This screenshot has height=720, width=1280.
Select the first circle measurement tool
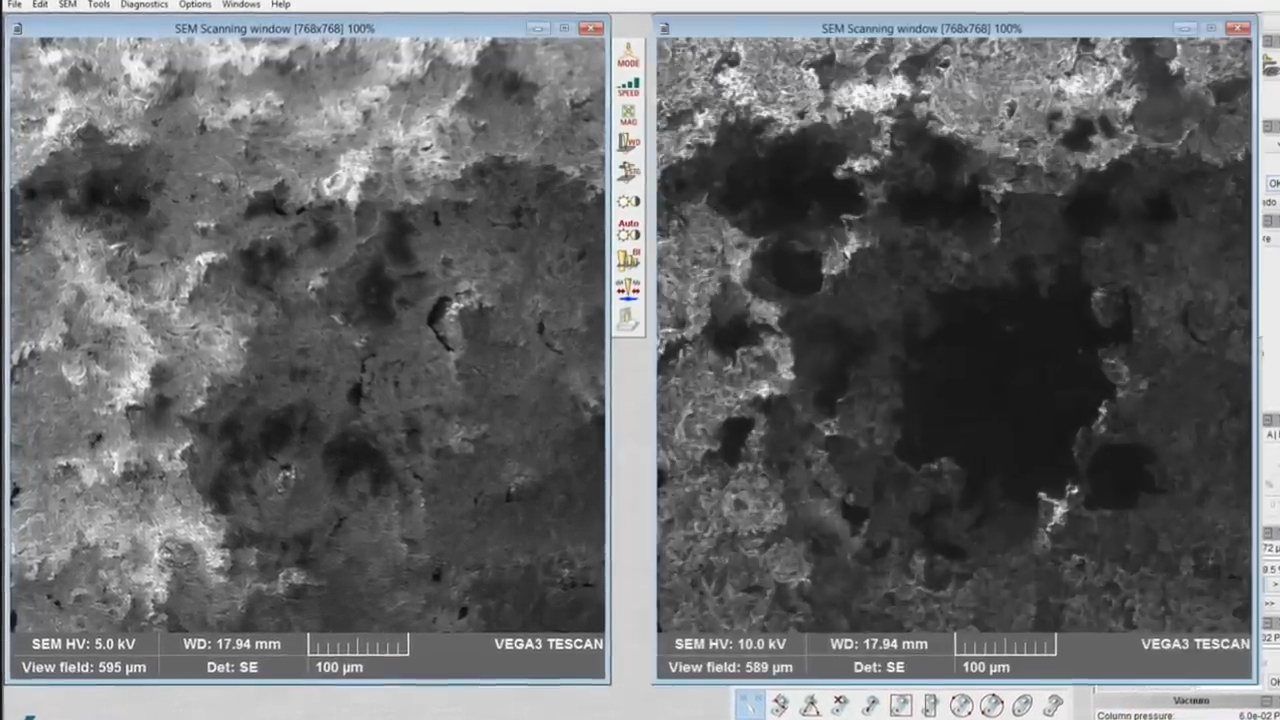[x=961, y=706]
